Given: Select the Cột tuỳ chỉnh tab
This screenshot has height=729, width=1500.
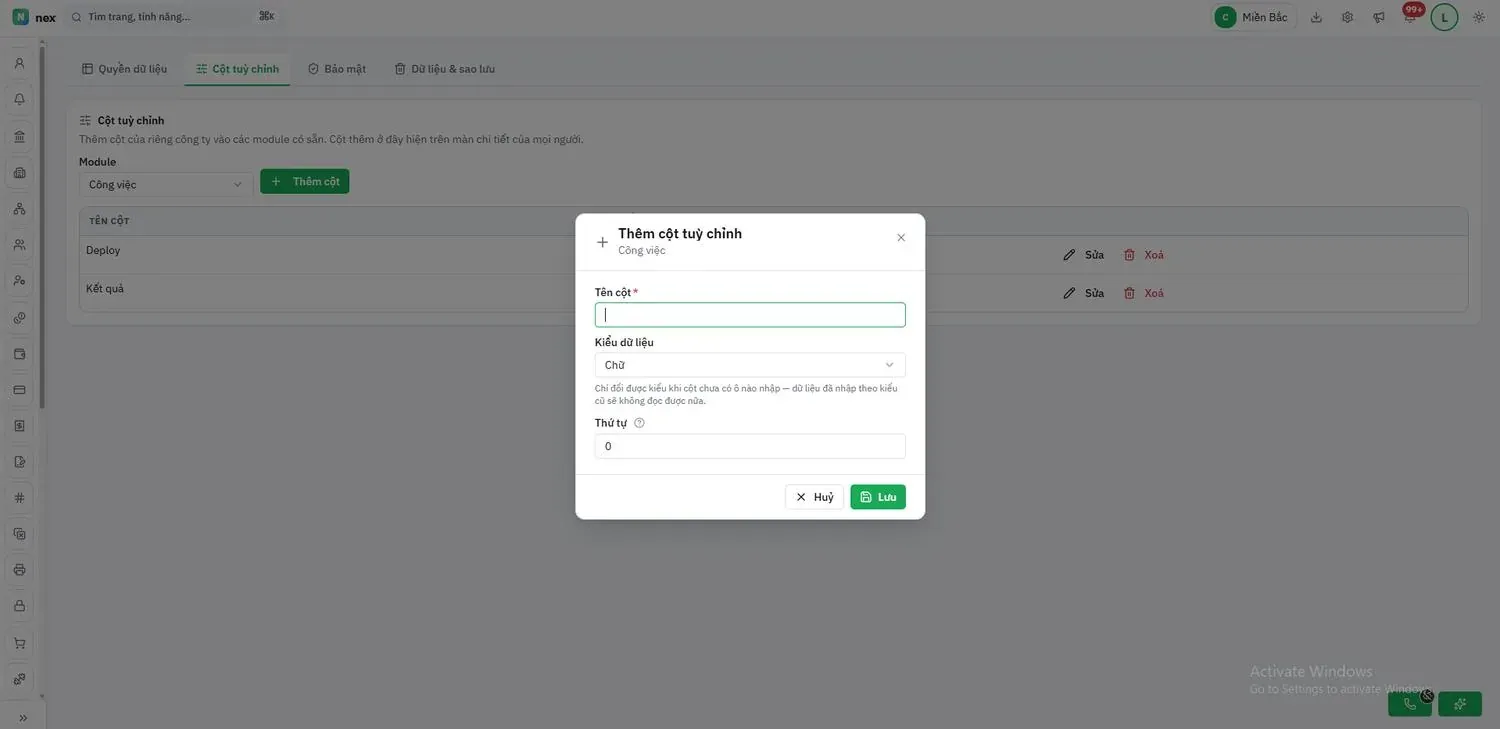Looking at the screenshot, I should [x=237, y=69].
